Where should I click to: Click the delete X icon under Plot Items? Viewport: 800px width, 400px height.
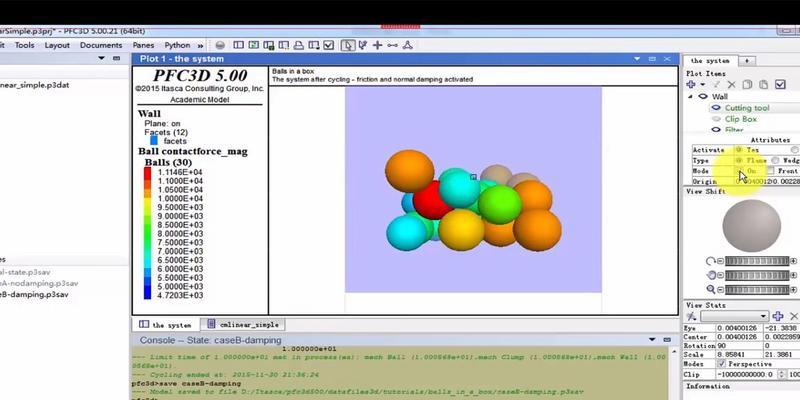[x=732, y=85]
